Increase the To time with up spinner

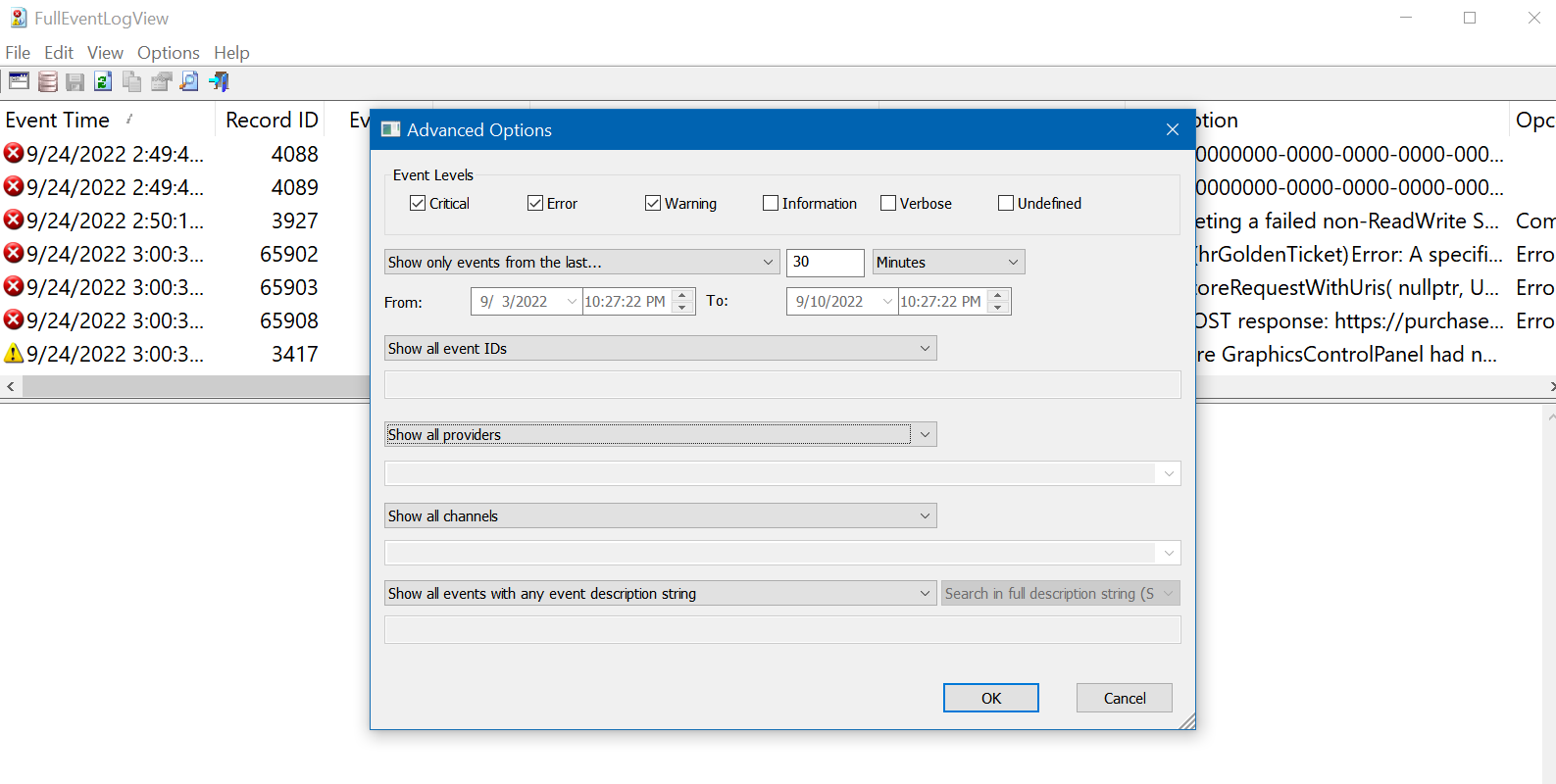[999, 295]
